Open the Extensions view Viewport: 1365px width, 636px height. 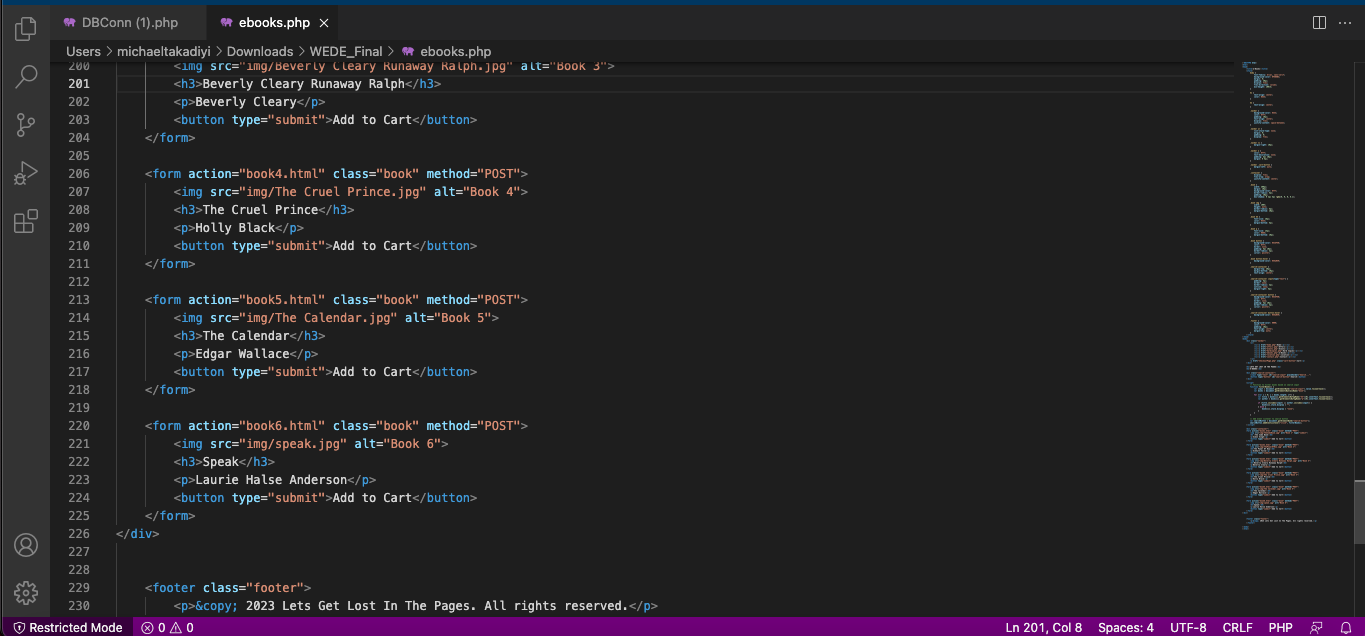[26, 221]
